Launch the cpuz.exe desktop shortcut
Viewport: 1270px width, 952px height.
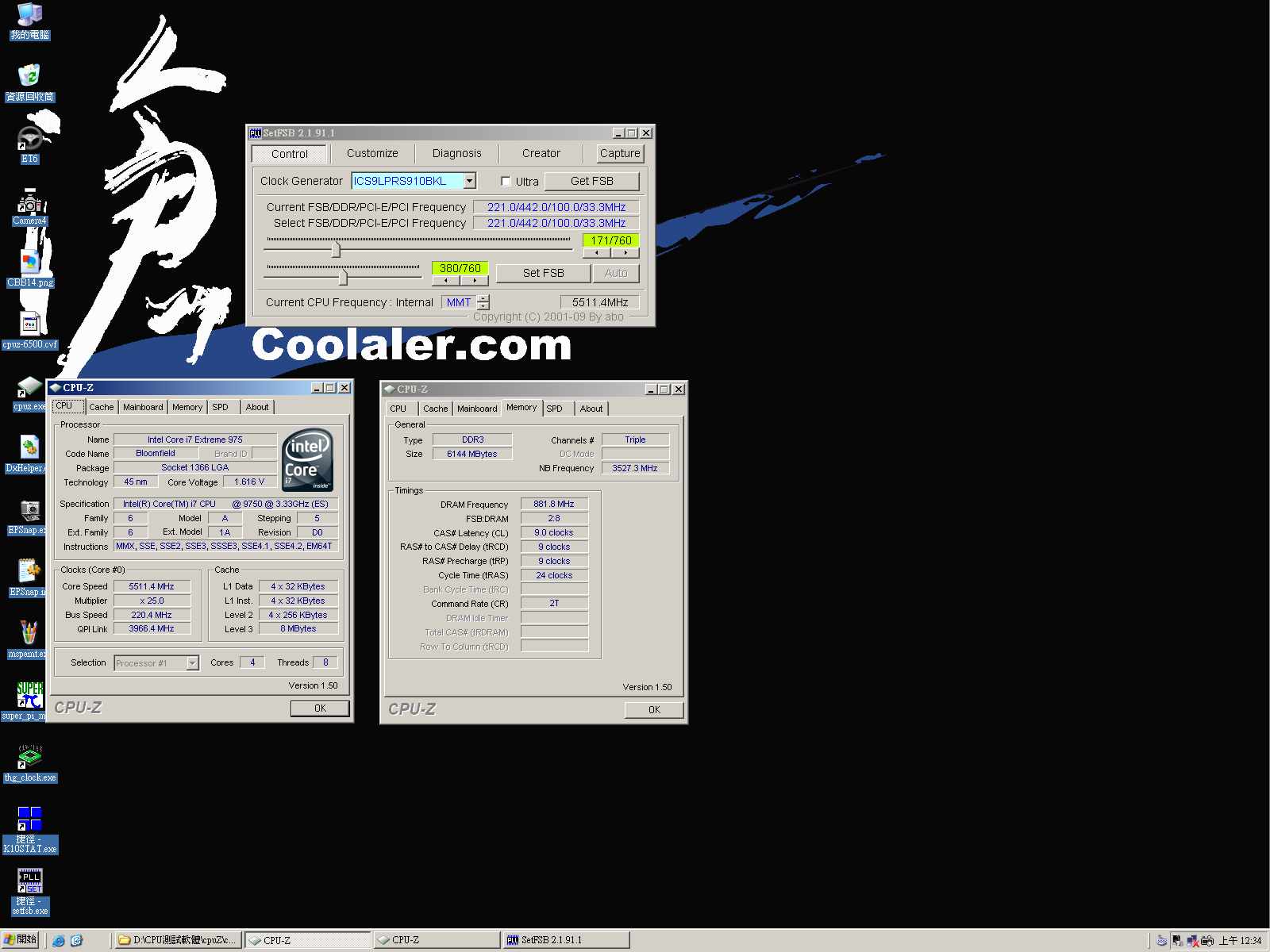(x=29, y=393)
